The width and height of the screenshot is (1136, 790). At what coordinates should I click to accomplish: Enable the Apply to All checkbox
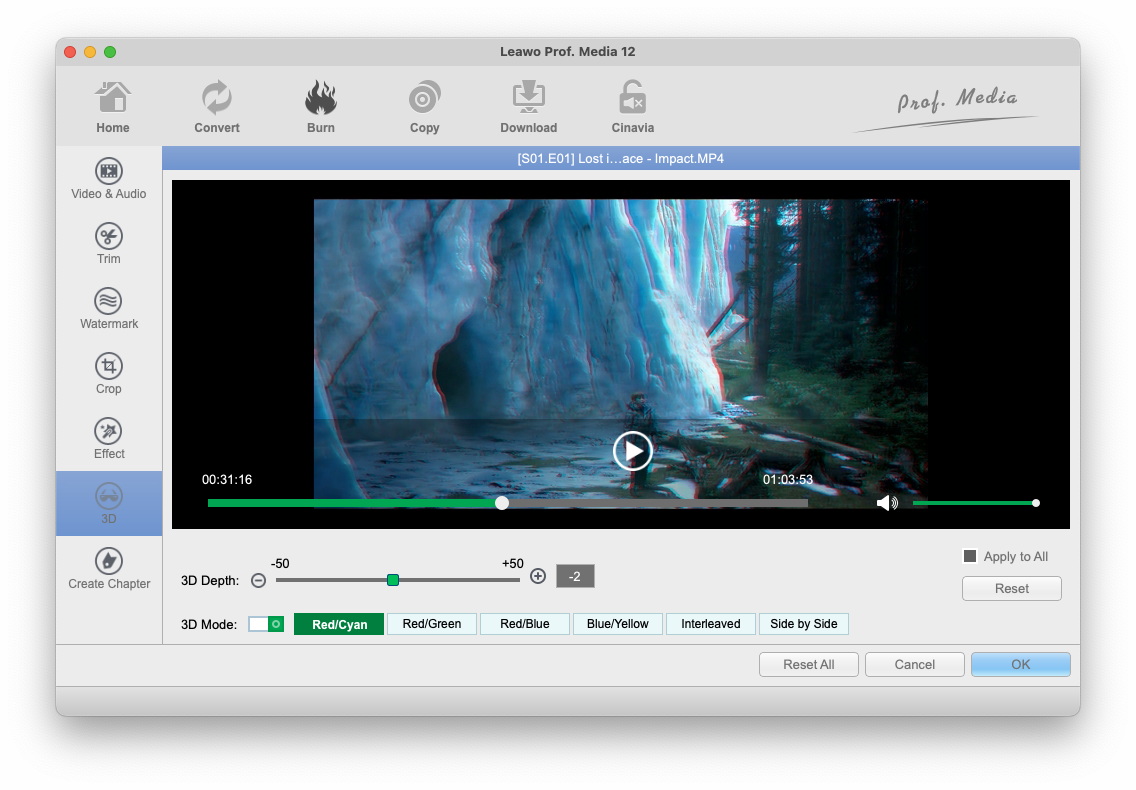(969, 557)
